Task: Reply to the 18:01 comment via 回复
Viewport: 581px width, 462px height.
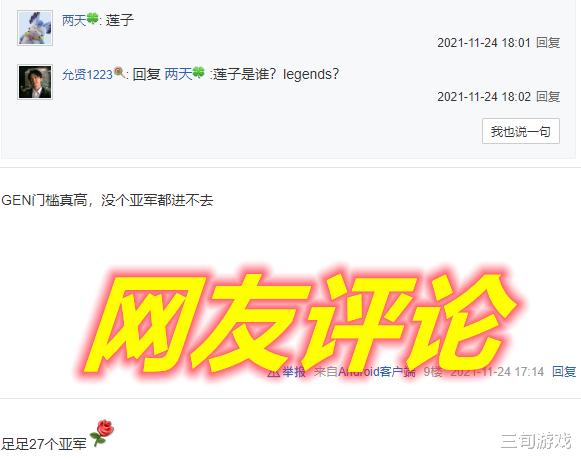Action: point(548,43)
